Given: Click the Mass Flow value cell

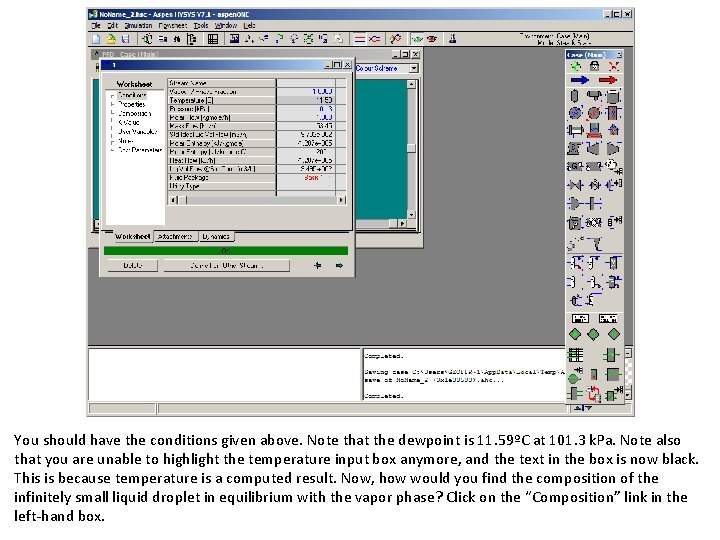Looking at the screenshot, I should 306,126.
